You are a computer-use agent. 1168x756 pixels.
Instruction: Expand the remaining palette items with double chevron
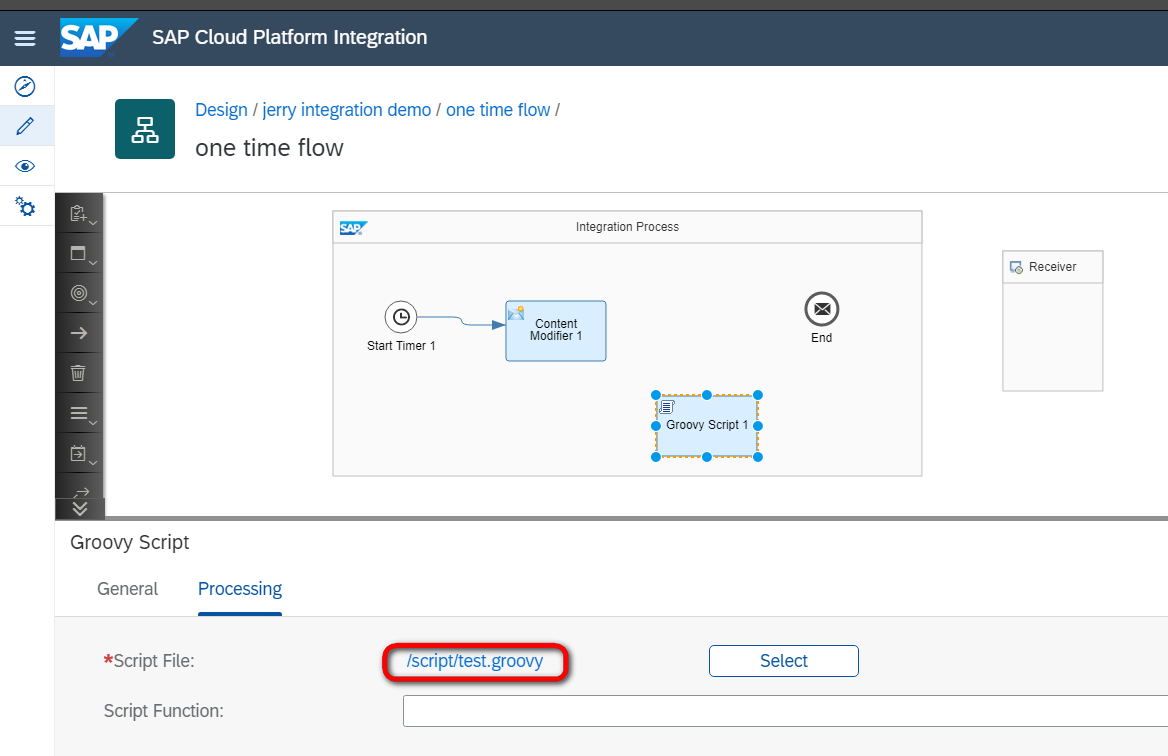tap(80, 508)
